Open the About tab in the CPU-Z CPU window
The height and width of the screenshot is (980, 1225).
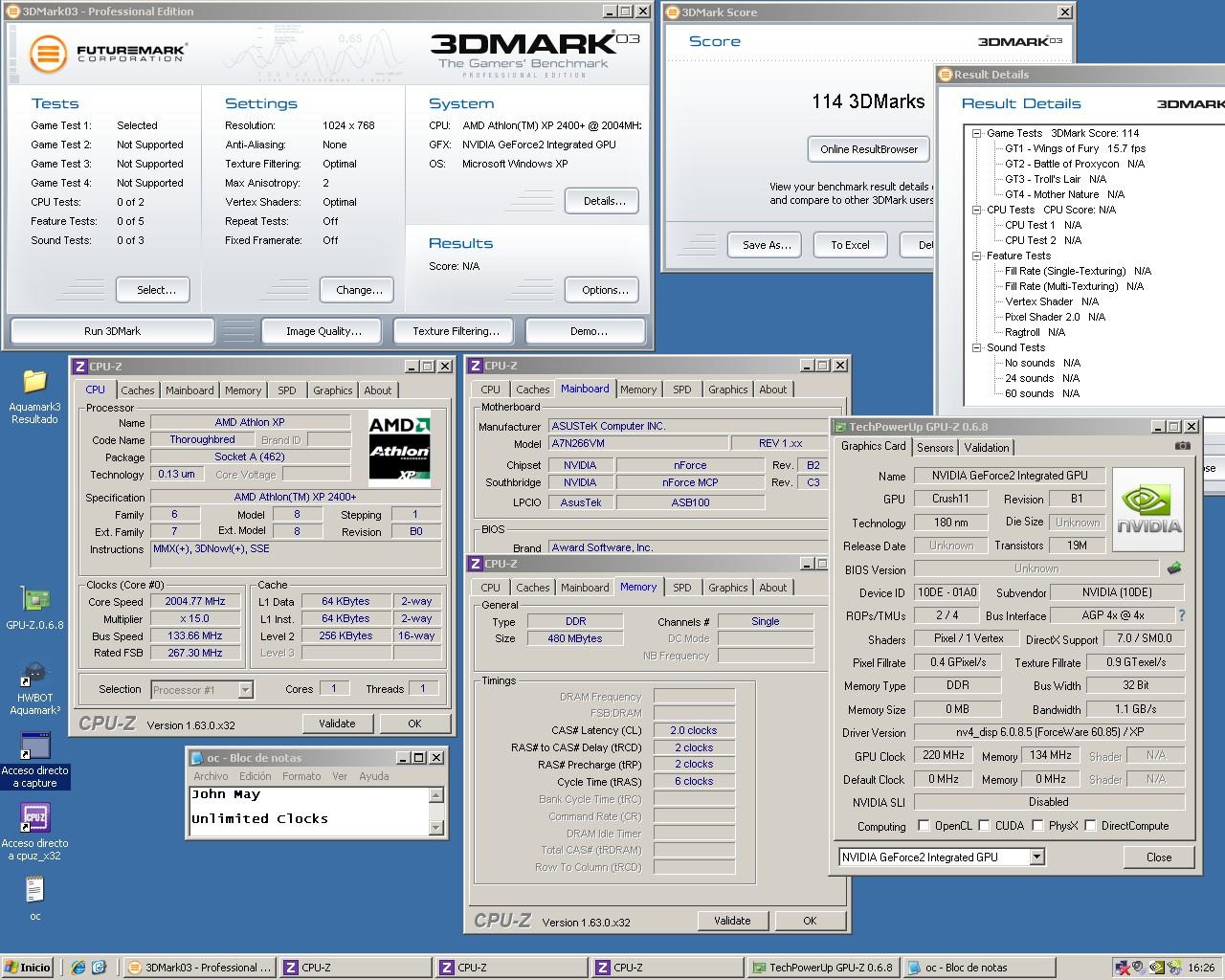click(x=378, y=390)
